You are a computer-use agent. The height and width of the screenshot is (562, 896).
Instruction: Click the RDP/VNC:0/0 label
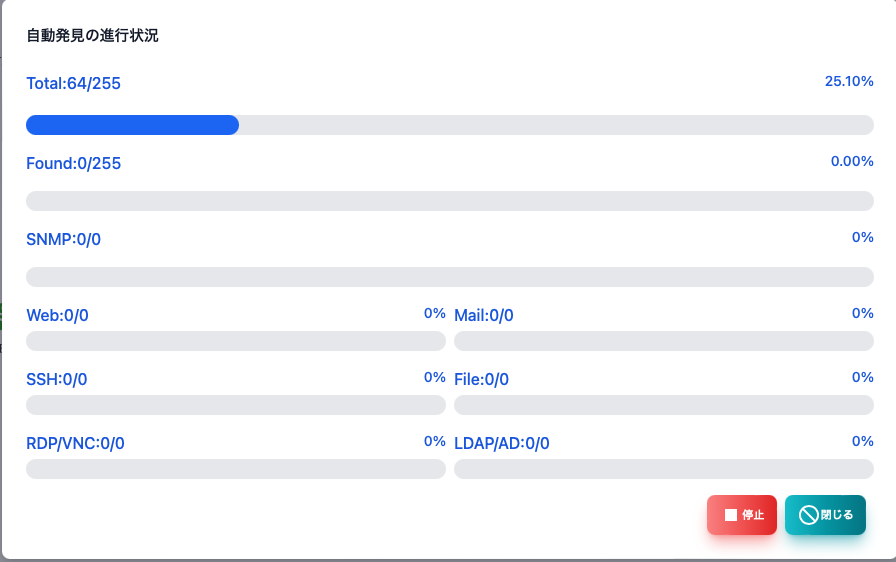point(75,443)
